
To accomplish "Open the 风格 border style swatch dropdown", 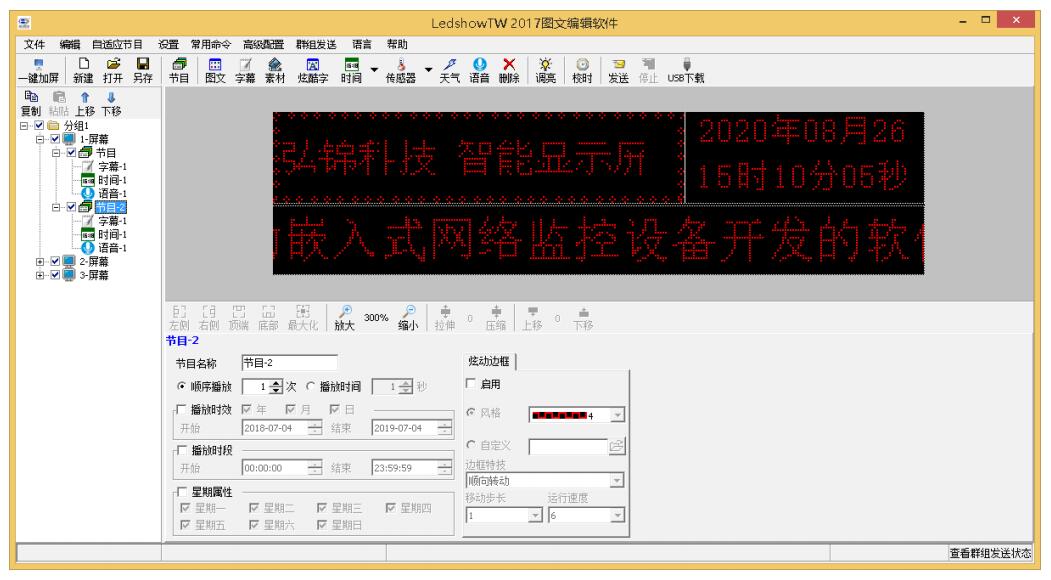I will (x=617, y=415).
